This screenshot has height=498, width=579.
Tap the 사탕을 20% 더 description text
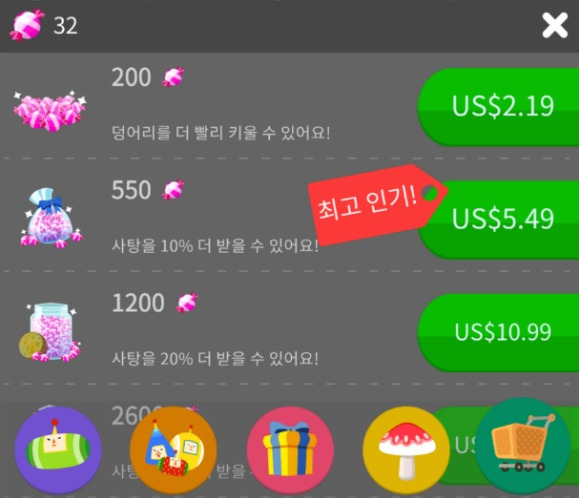click(x=215, y=358)
